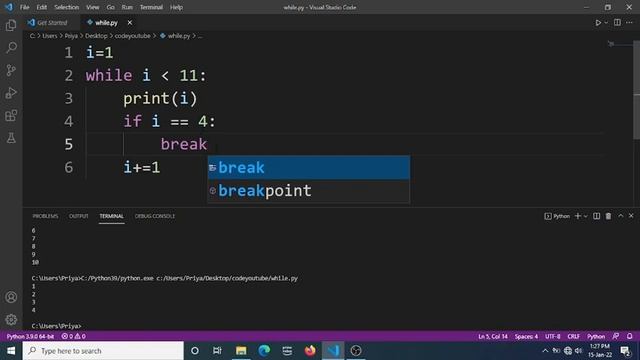Open notifications bell in status bar

click(x=629, y=336)
